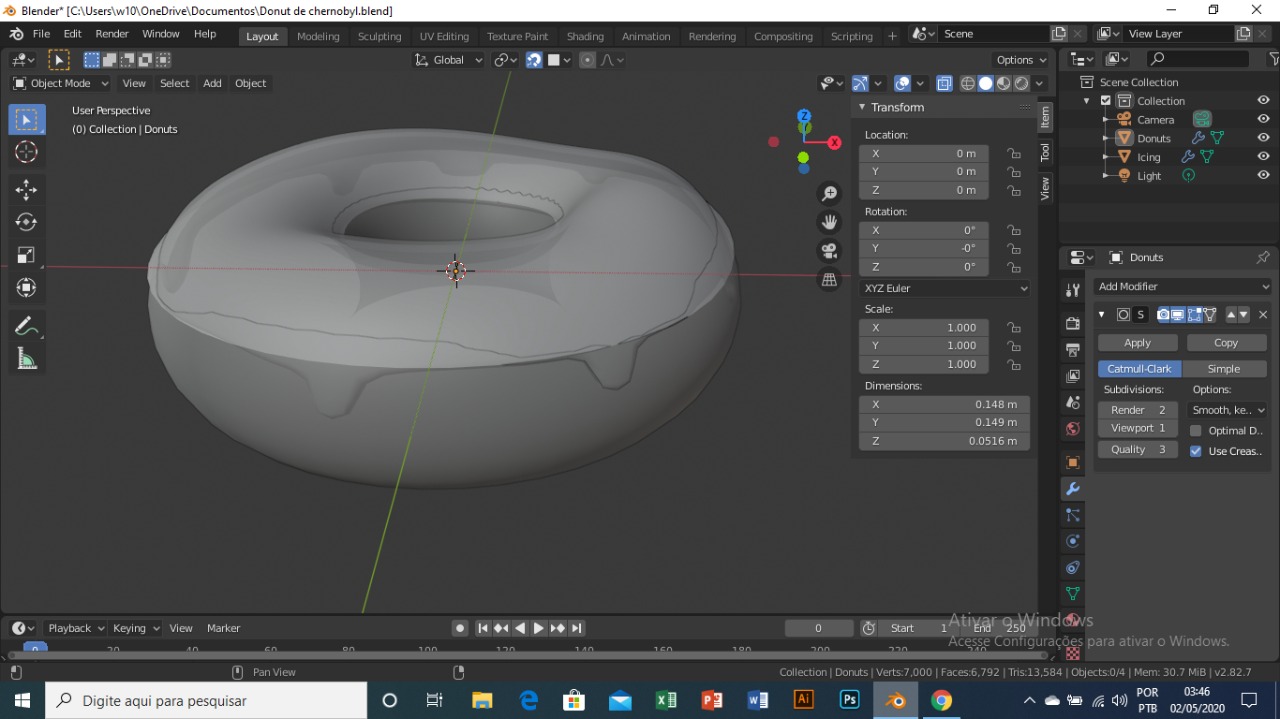1280x719 pixels.
Task: Click the Location X value field
Action: [x=924, y=153]
